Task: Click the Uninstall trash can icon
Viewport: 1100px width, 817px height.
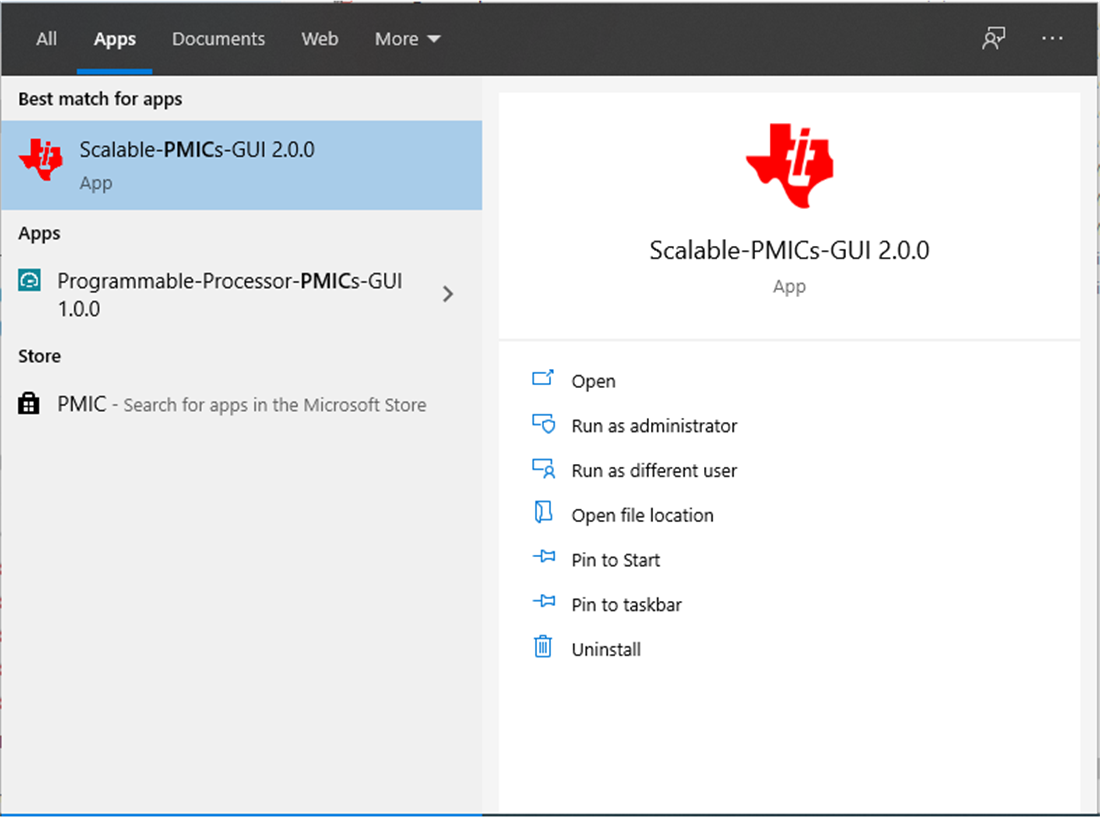Action: tap(543, 647)
